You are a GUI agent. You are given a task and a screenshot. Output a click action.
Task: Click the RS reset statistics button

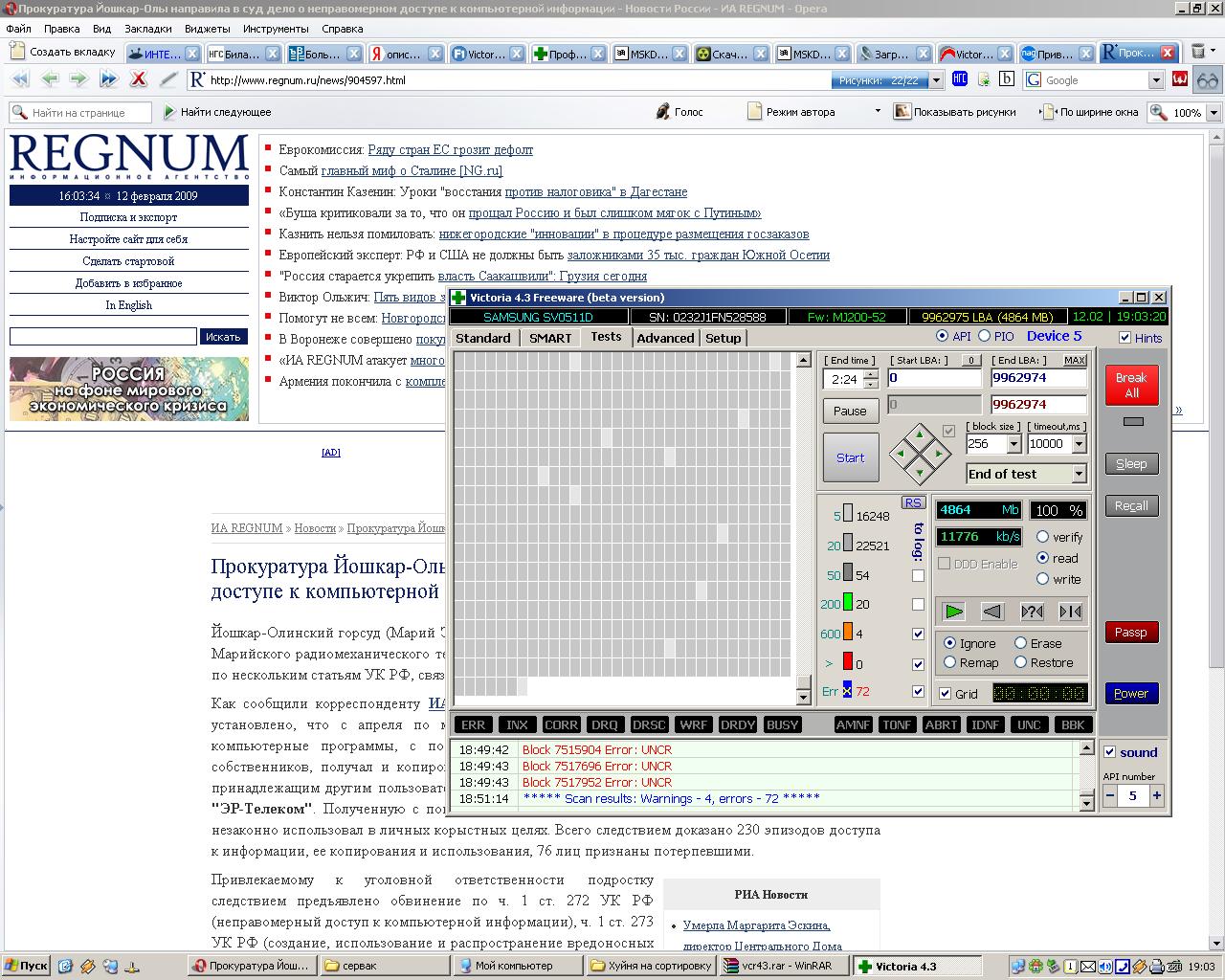coord(913,502)
